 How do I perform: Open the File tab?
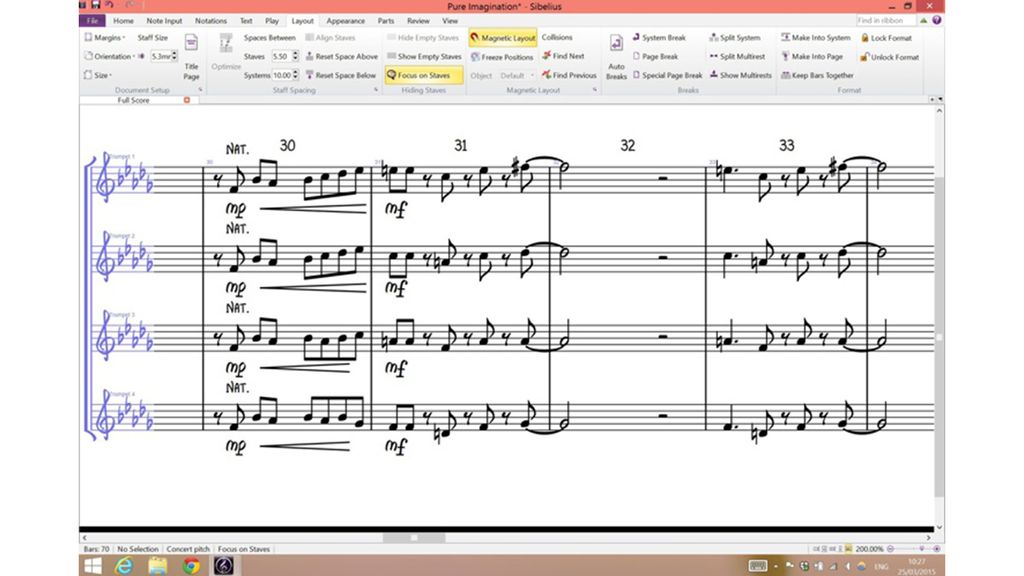coord(92,19)
